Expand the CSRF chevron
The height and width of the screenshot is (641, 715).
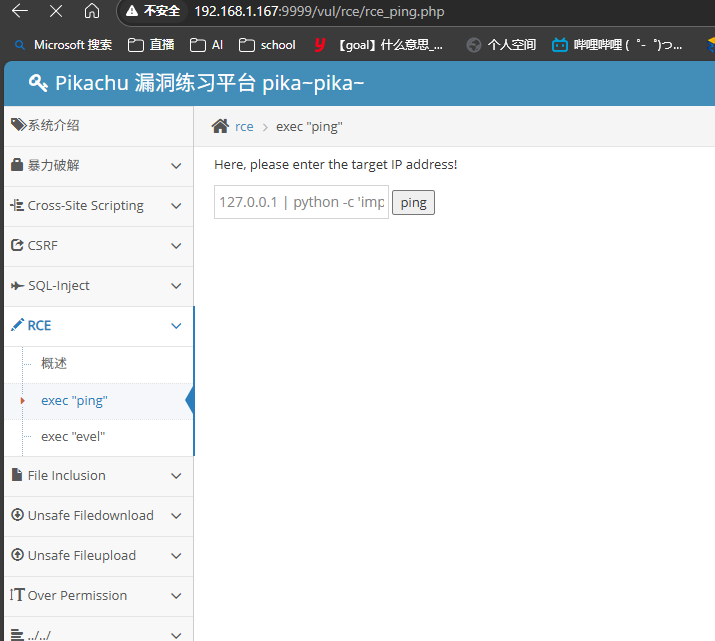[176, 246]
